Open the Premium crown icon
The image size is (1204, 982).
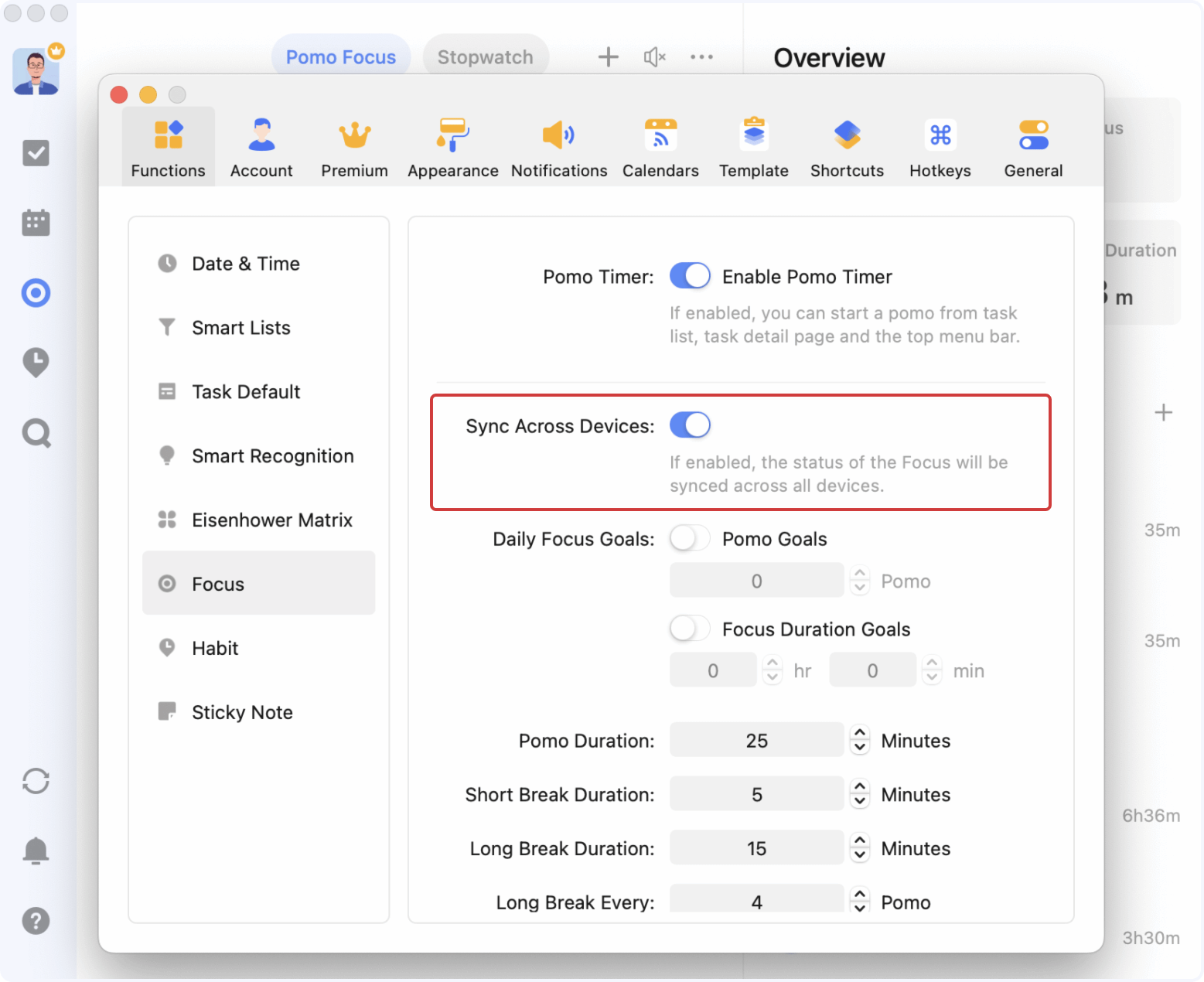[354, 135]
